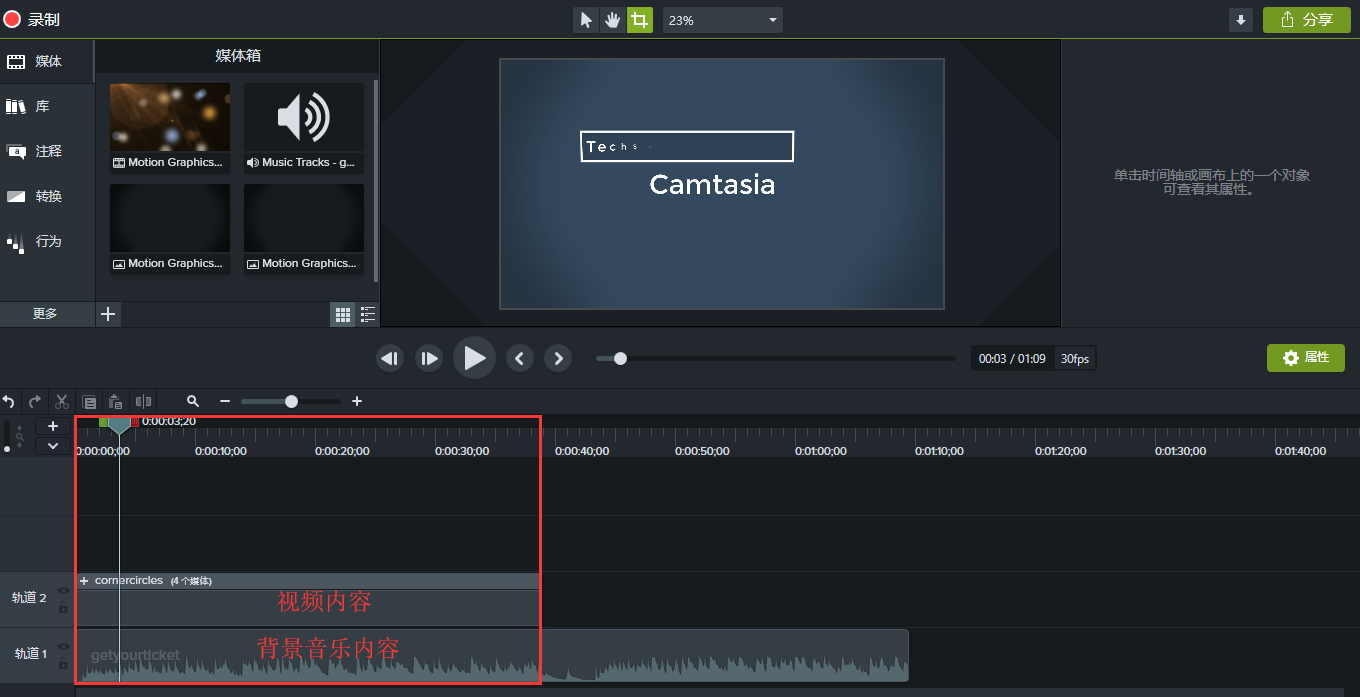This screenshot has height=697, width=1360.
Task: Expand the cornercircles group clip
Action: pos(84,581)
